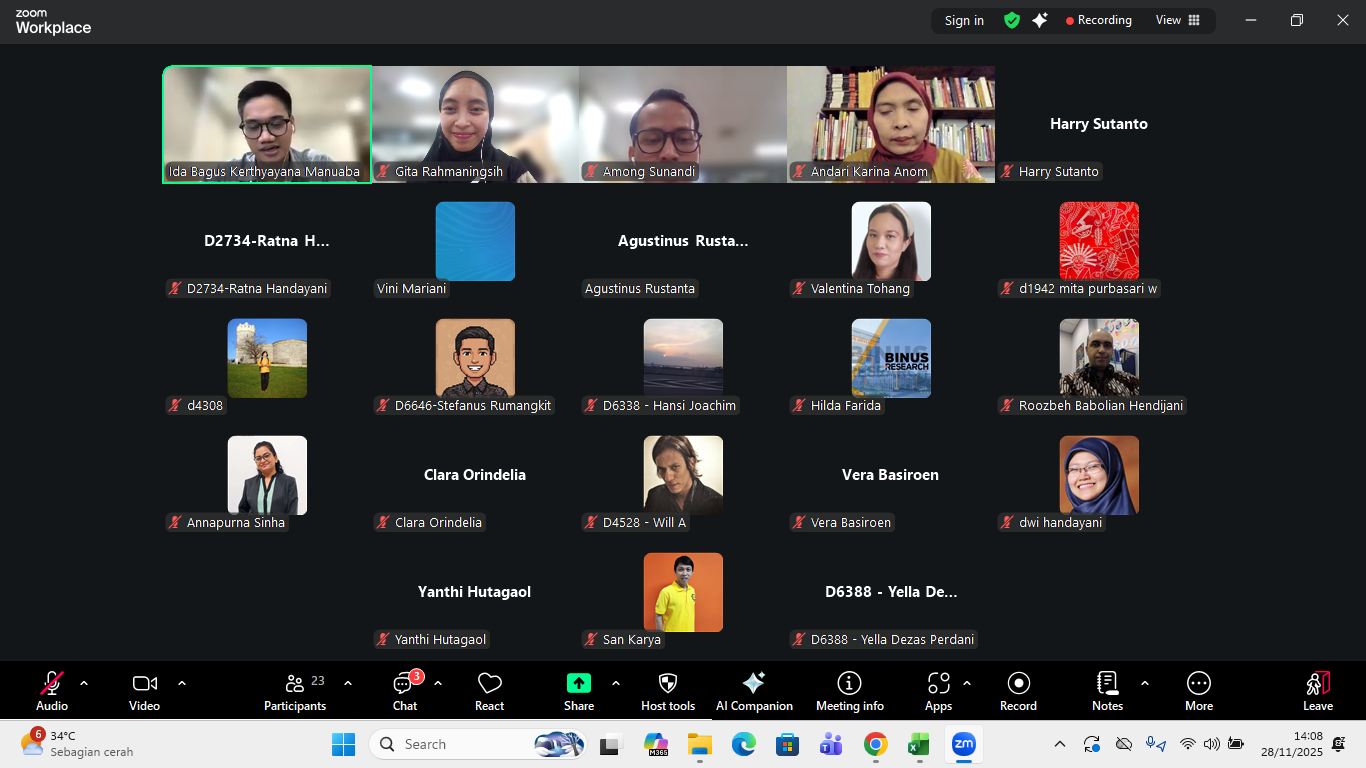This screenshot has width=1366, height=768.
Task: Click the encryption green shield icon
Action: coord(1012,20)
